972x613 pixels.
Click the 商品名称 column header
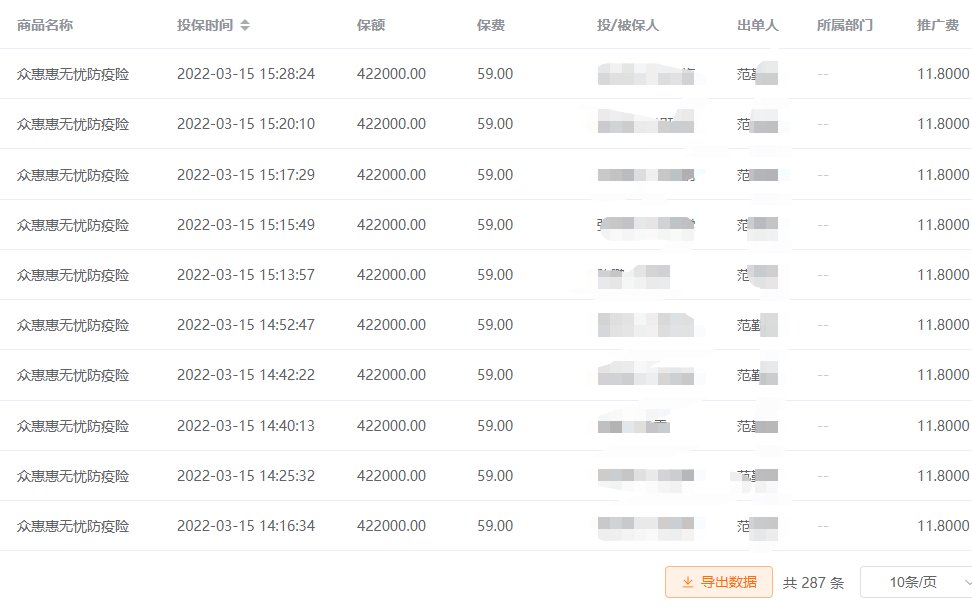pyautogui.click(x=45, y=25)
